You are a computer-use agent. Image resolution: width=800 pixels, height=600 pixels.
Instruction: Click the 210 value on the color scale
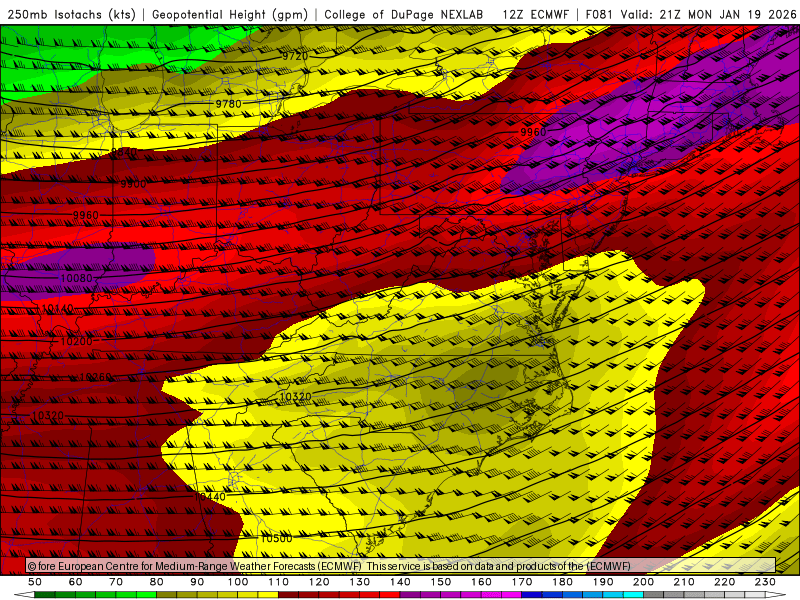[684, 582]
